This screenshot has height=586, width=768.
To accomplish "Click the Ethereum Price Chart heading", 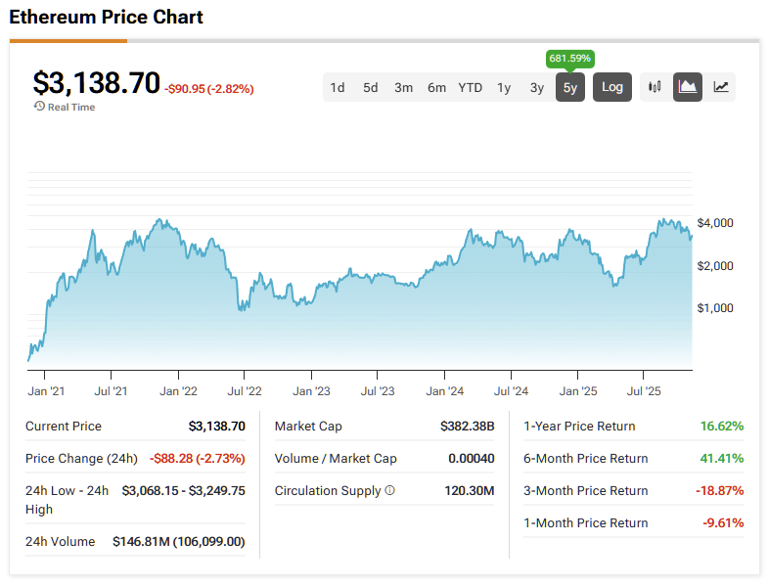I will (x=106, y=17).
